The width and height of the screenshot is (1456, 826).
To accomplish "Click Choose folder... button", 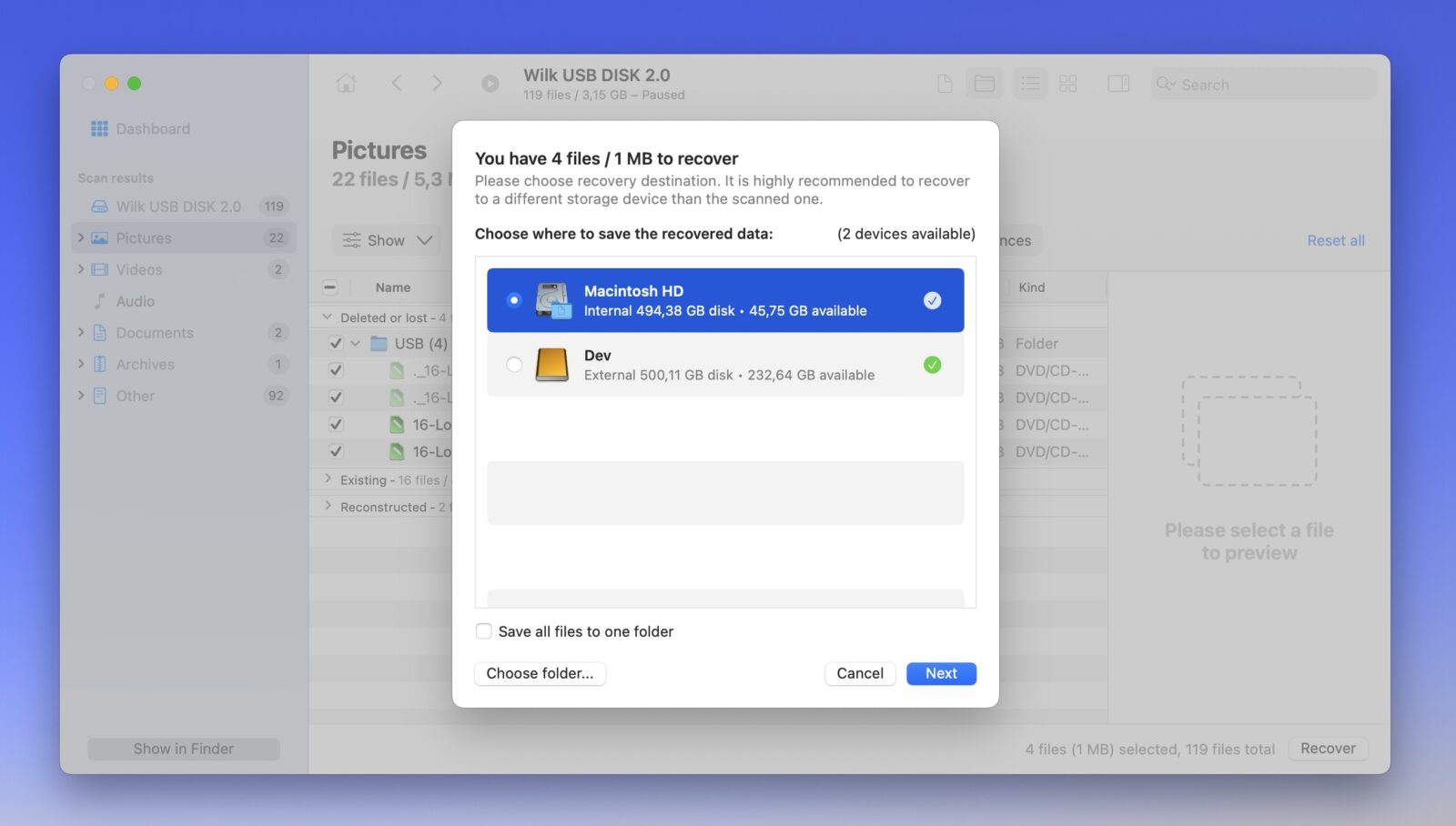I will click(540, 673).
